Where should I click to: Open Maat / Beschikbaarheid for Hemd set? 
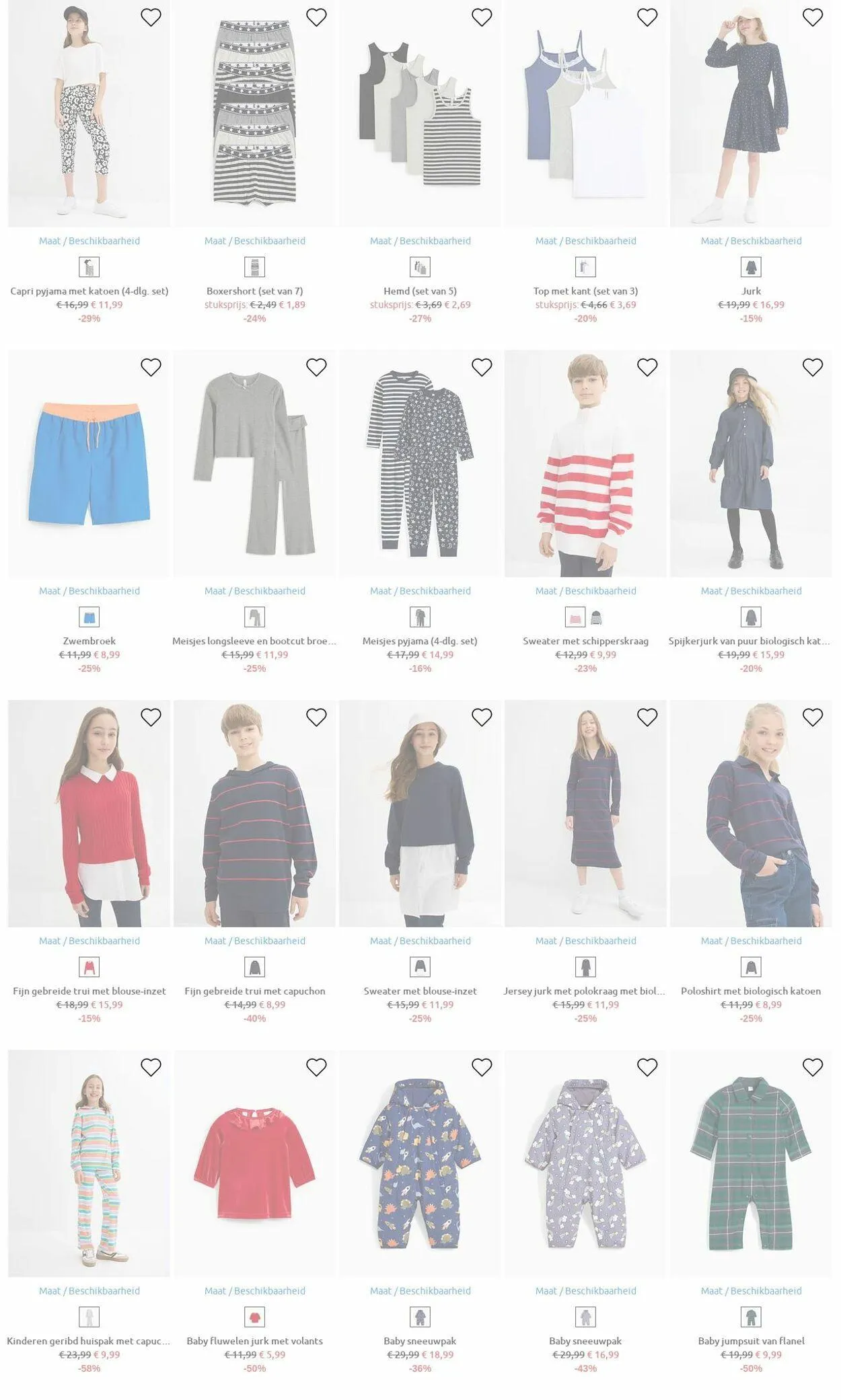[420, 241]
